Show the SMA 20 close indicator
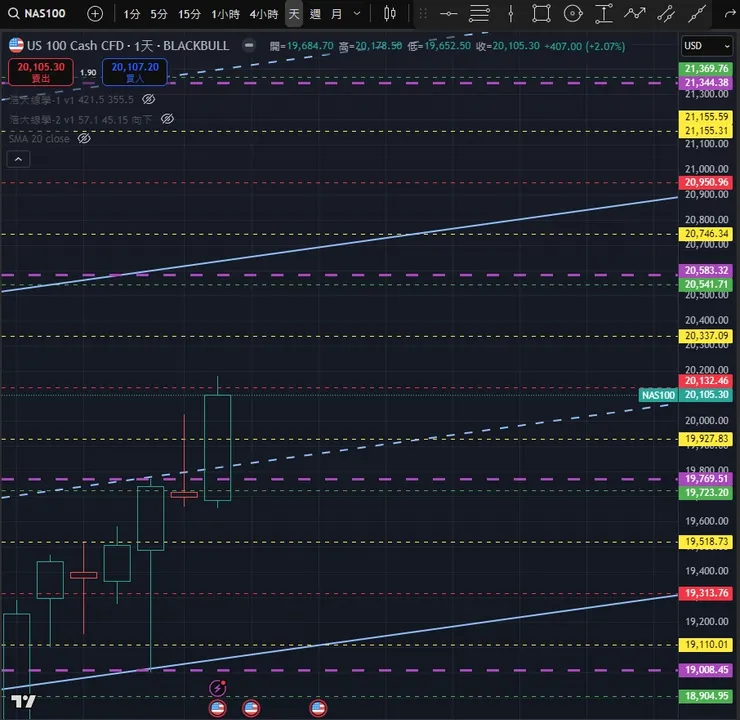This screenshot has height=720, width=740. coord(84,139)
